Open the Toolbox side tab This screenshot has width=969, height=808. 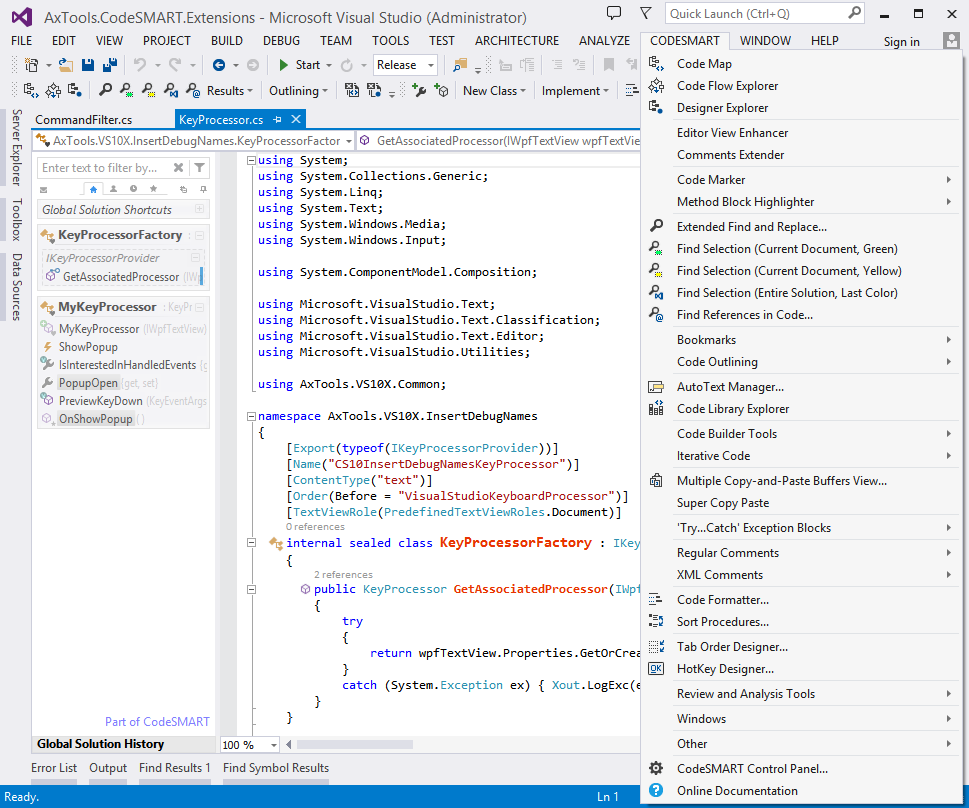(x=16, y=219)
